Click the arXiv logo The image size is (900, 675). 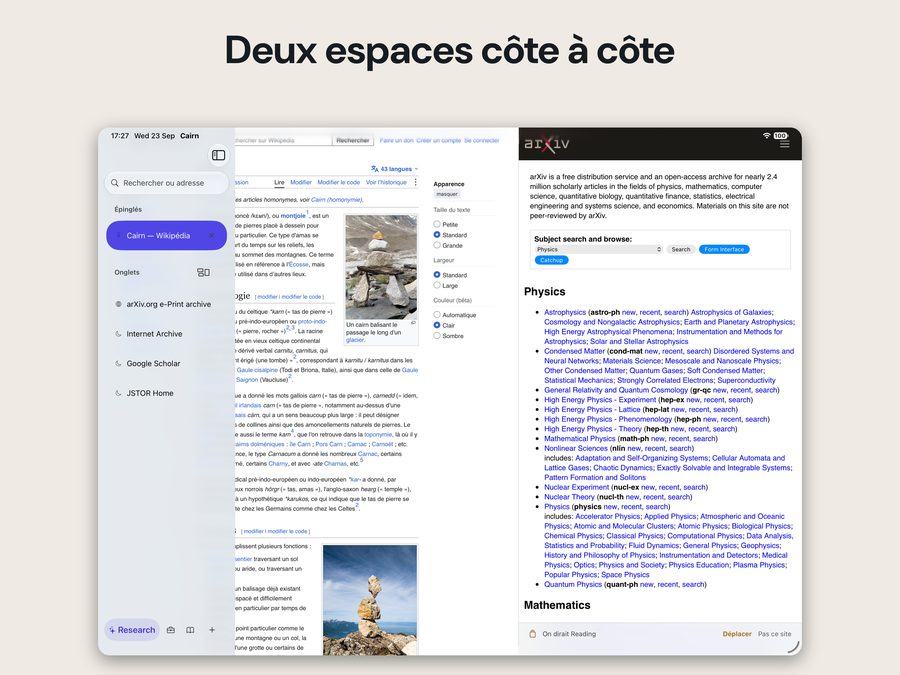[546, 143]
